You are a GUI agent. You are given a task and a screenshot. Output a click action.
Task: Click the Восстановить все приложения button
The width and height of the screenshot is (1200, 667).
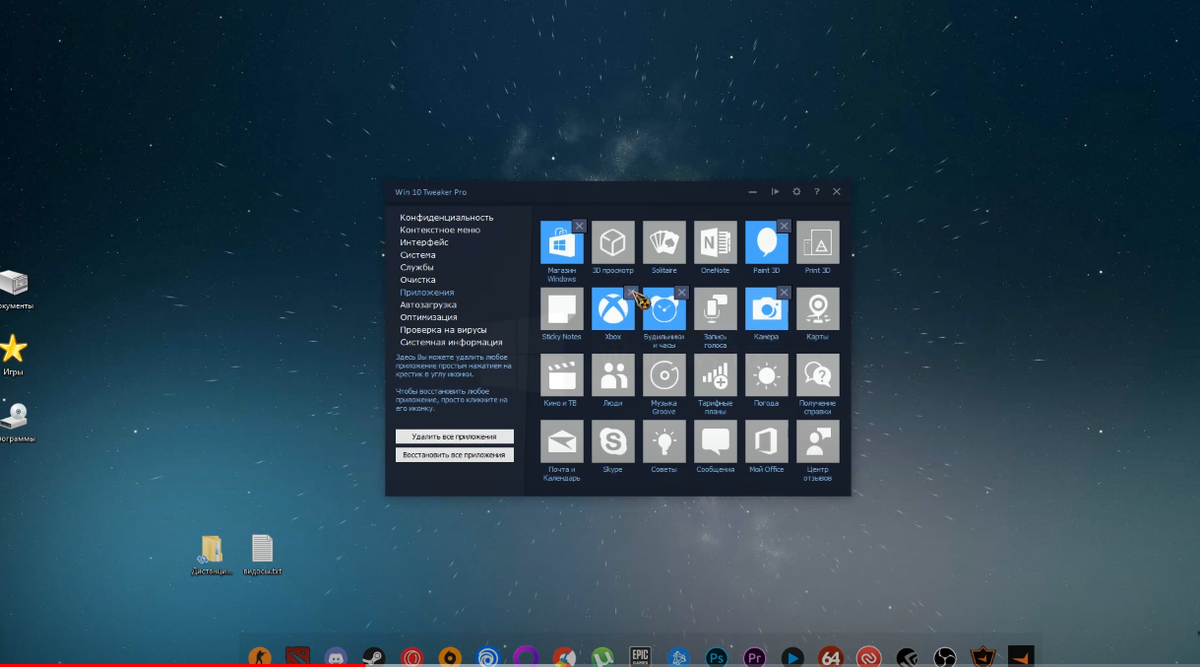[454, 455]
